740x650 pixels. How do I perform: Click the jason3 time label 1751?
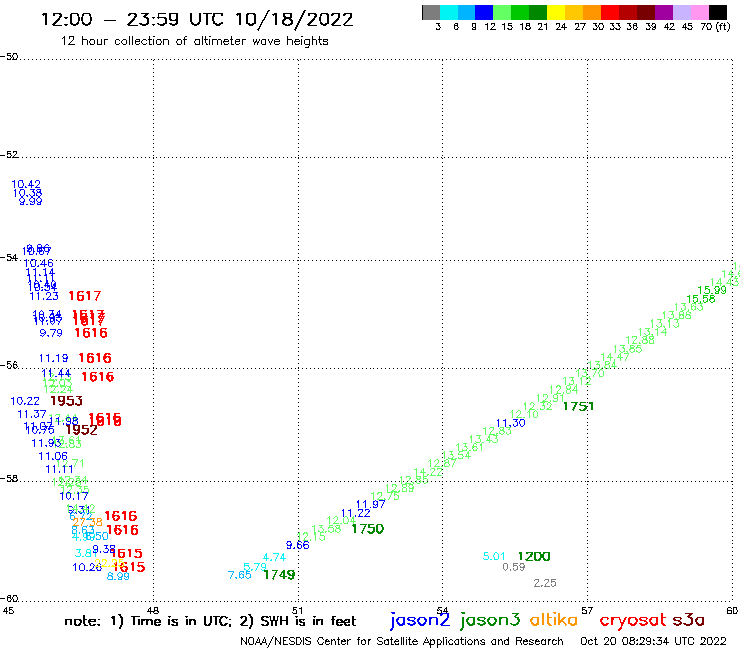(578, 406)
